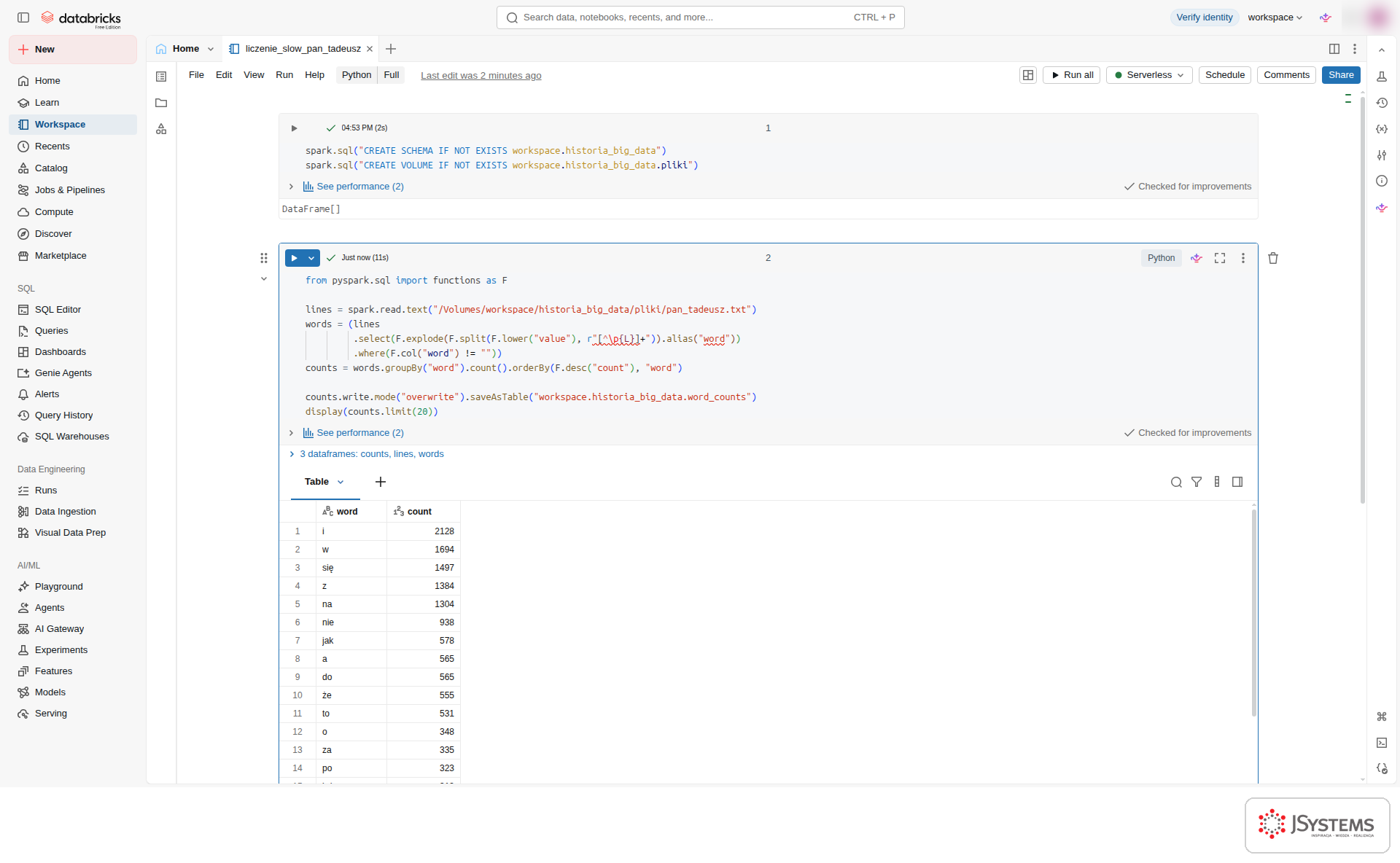Toggle the Full view mode button
The height and width of the screenshot is (863, 1400).
[392, 75]
